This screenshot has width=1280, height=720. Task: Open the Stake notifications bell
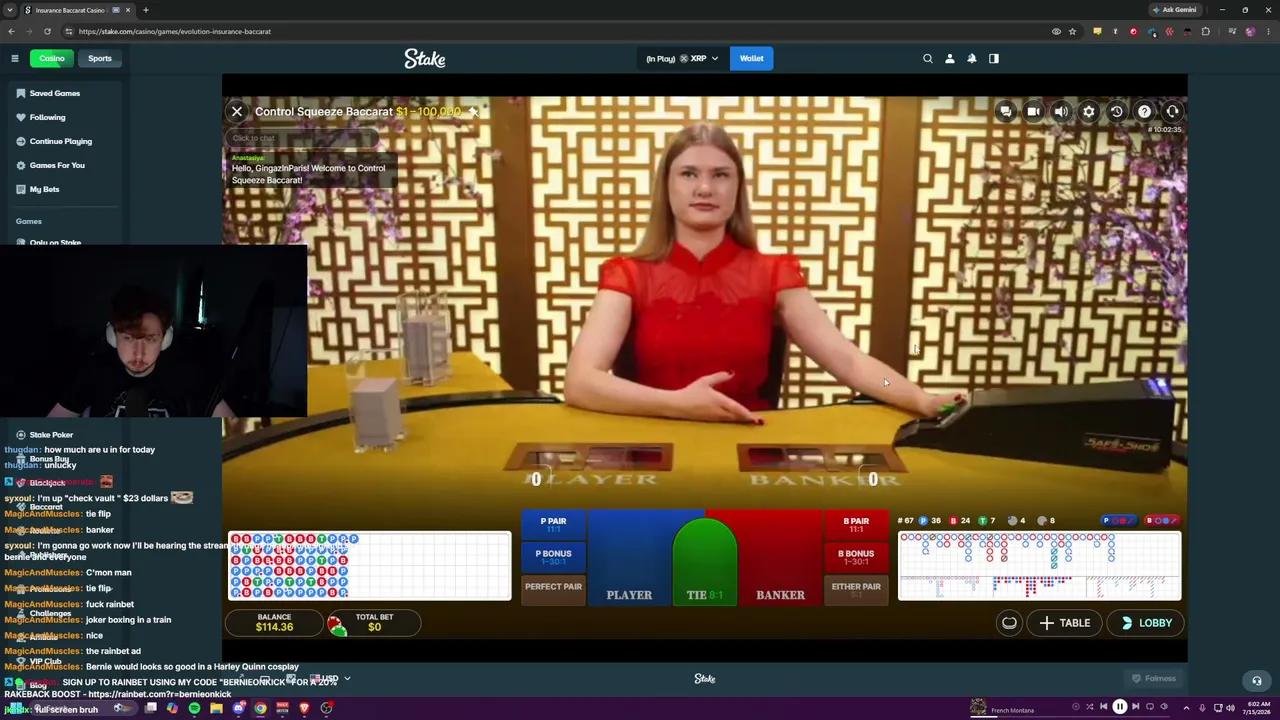(972, 58)
